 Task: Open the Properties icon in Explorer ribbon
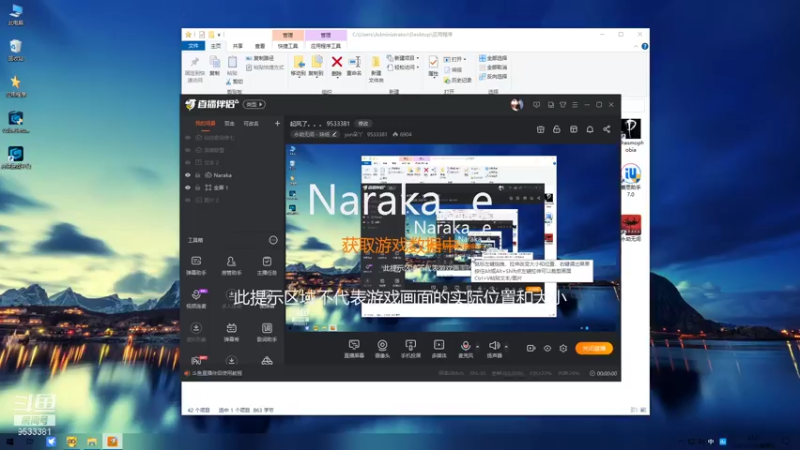coord(433,66)
